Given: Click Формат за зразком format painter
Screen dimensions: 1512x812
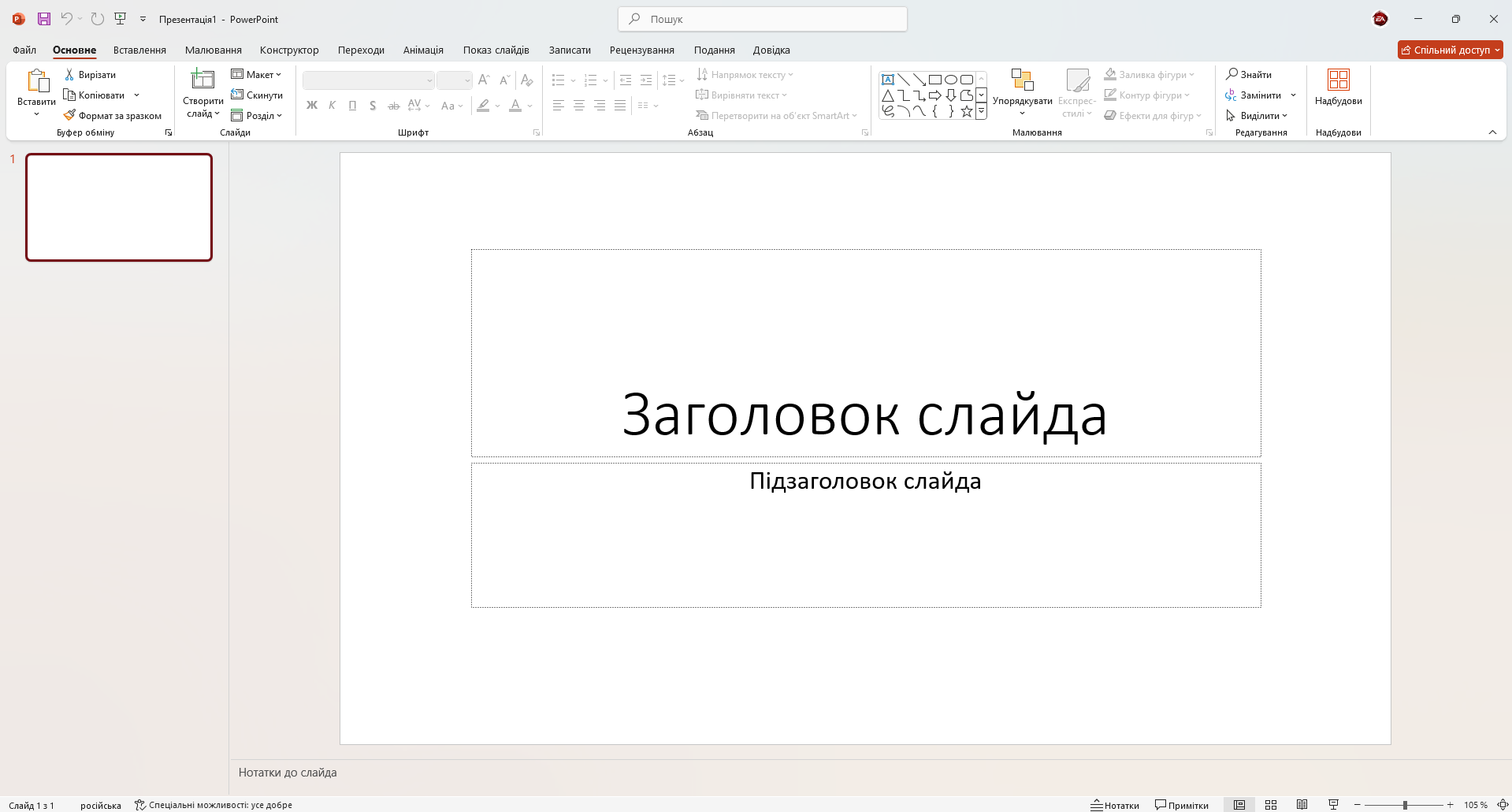Looking at the screenshot, I should 112,116.
